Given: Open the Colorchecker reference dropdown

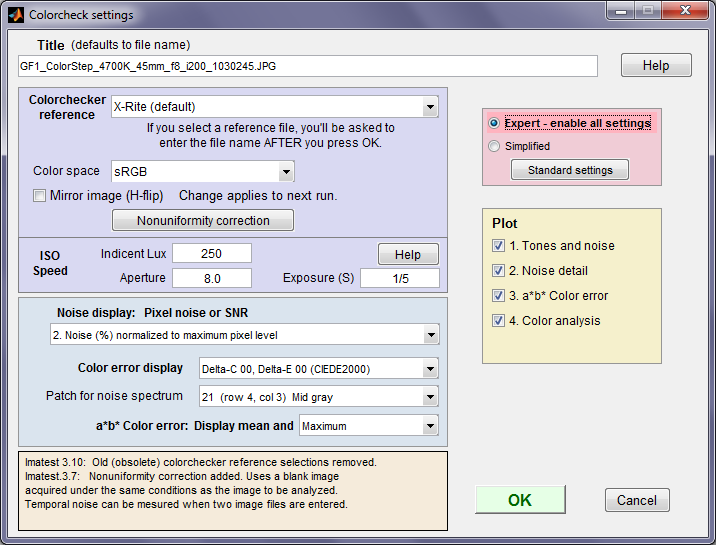Looking at the screenshot, I should click(x=275, y=107).
